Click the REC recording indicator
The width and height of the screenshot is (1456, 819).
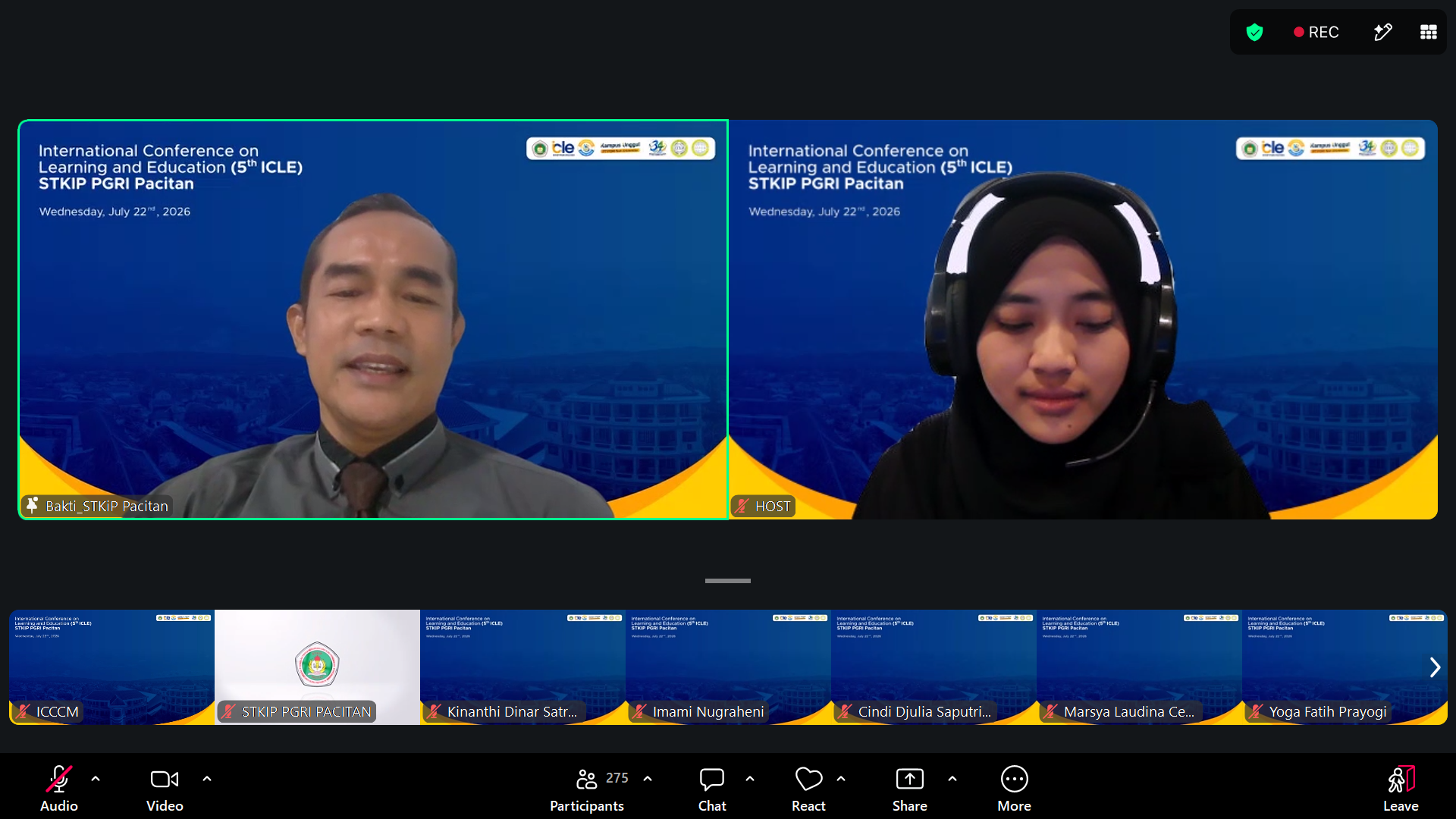click(1316, 32)
